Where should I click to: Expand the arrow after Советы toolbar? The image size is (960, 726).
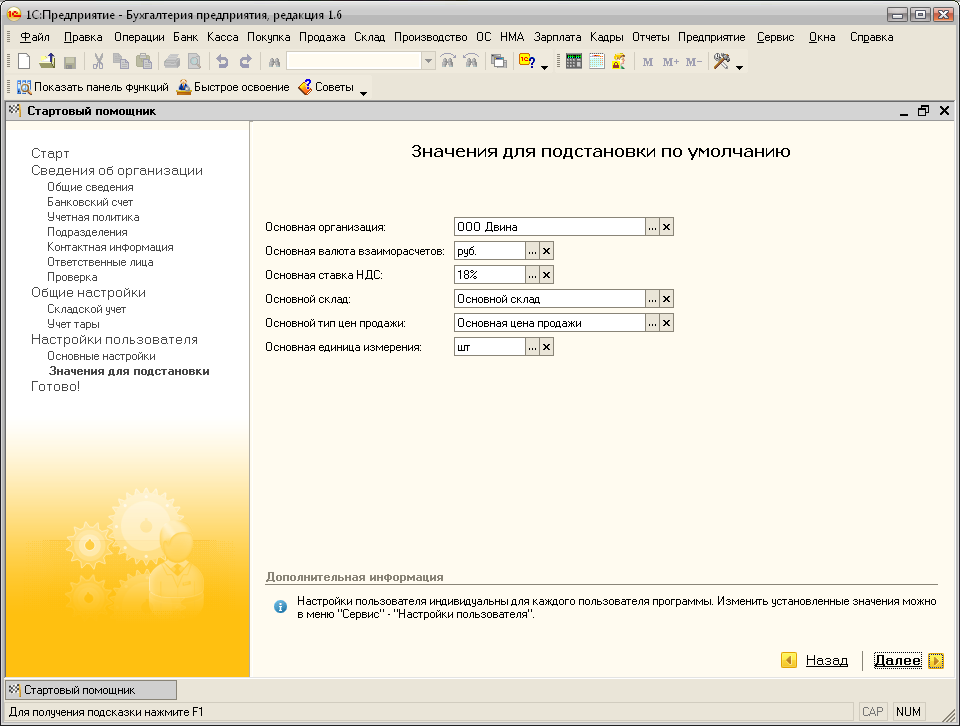point(363,92)
